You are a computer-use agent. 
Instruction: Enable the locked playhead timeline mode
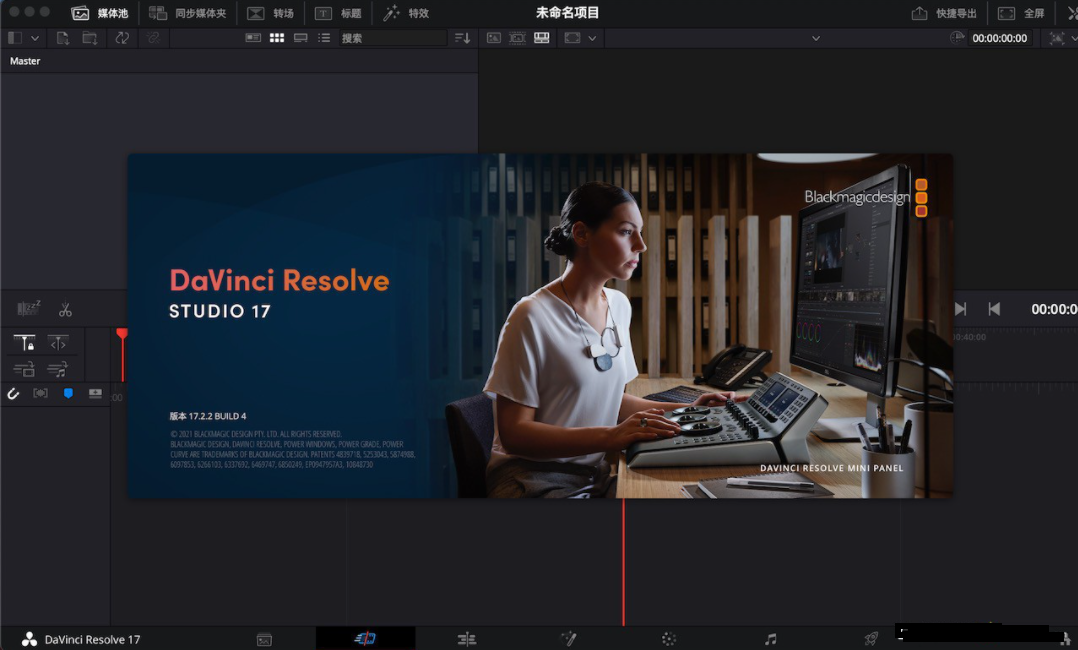pos(24,343)
